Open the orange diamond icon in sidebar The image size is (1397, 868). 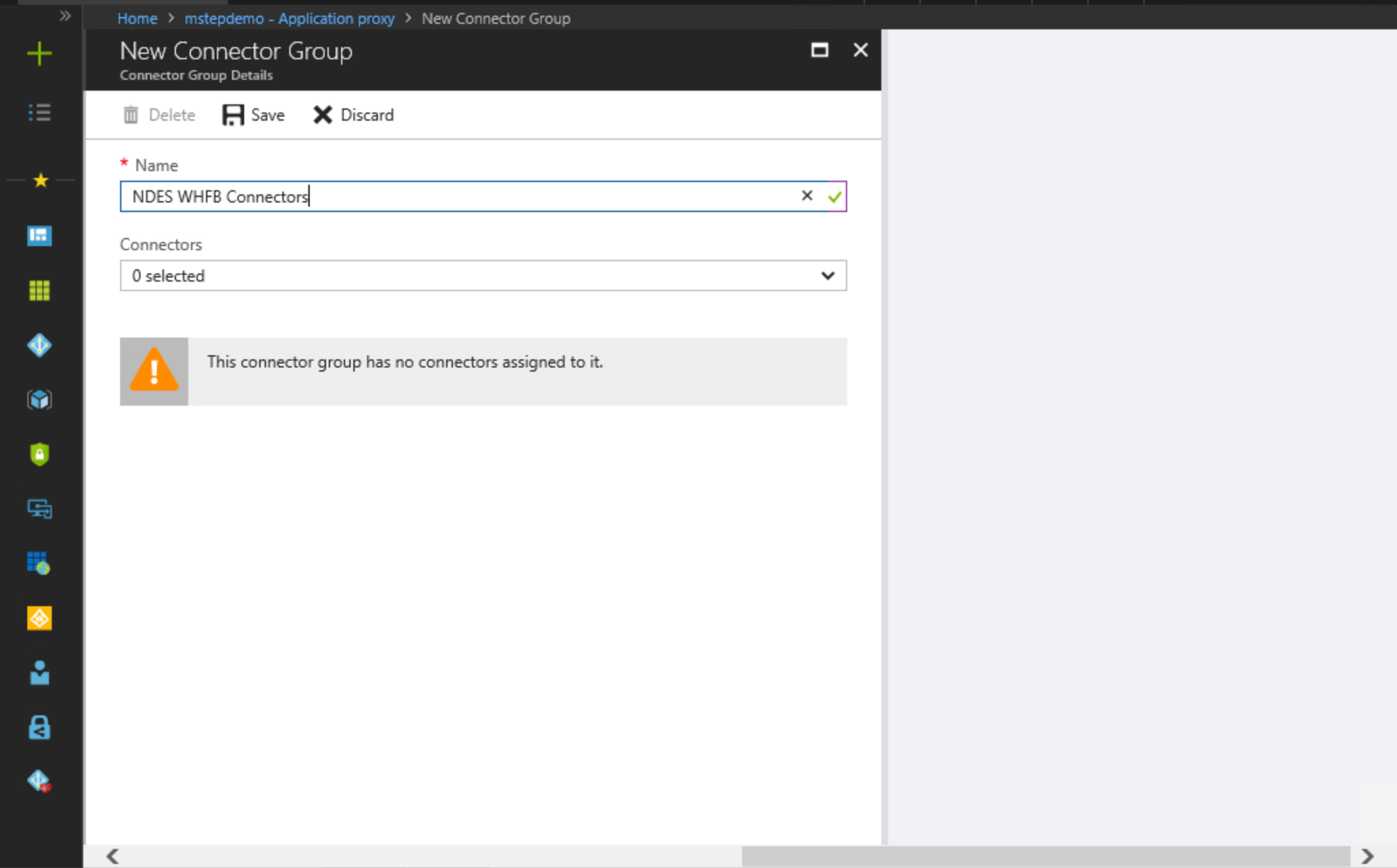pyautogui.click(x=40, y=618)
